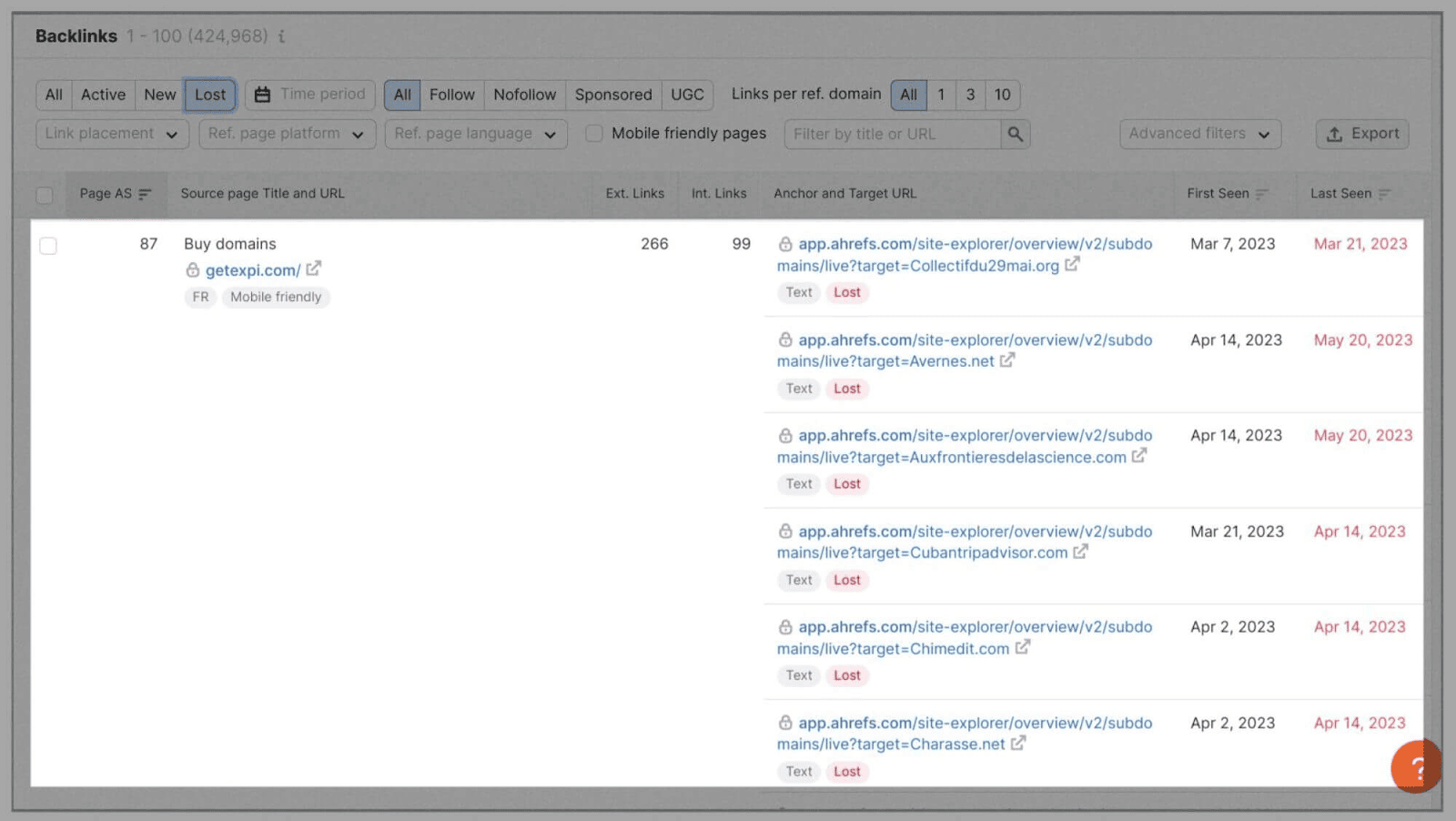Click the info icon next to Backlinks count
This screenshot has width=1456, height=821.
[x=280, y=37]
